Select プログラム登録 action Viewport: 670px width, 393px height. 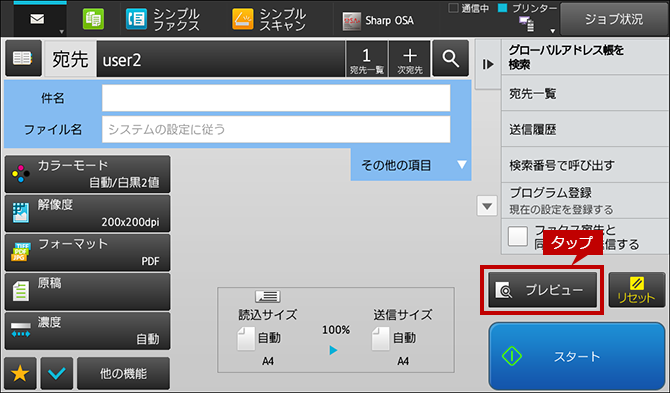585,201
